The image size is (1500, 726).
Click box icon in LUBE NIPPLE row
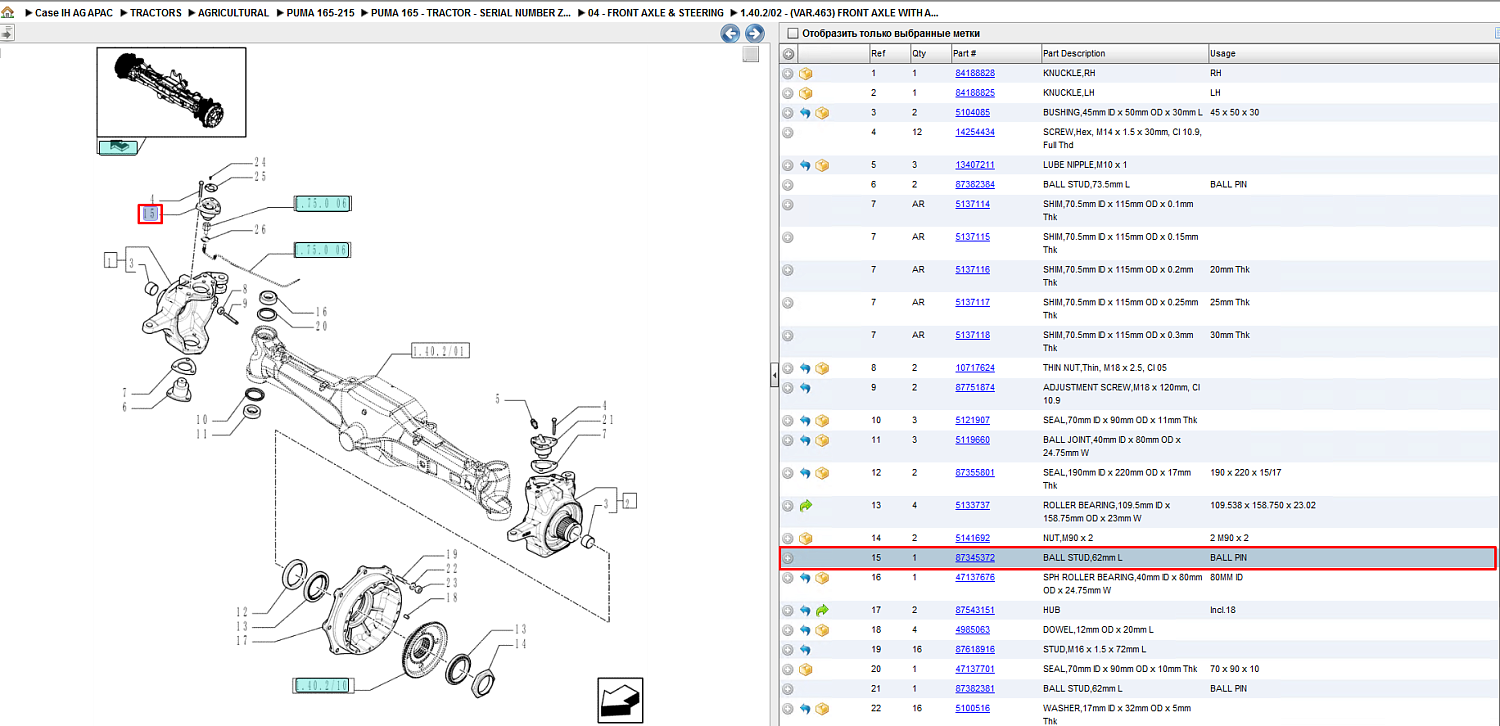822,165
